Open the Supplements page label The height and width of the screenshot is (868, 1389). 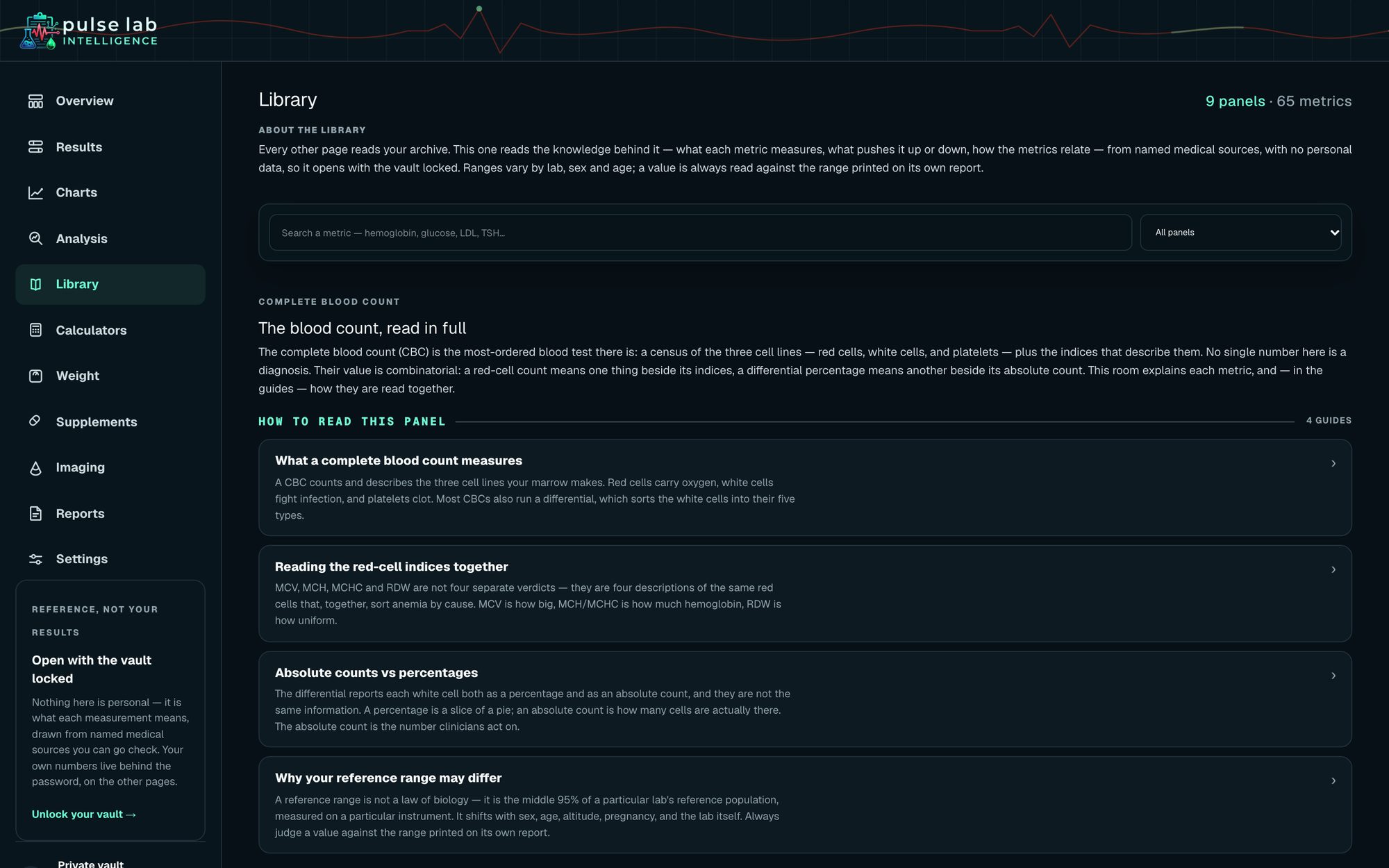(x=97, y=422)
